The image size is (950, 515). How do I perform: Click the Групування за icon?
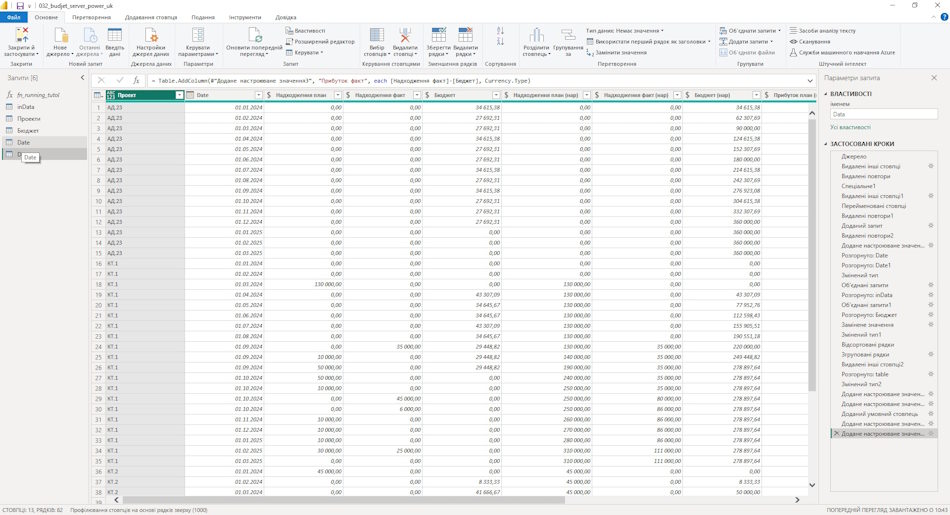[568, 35]
